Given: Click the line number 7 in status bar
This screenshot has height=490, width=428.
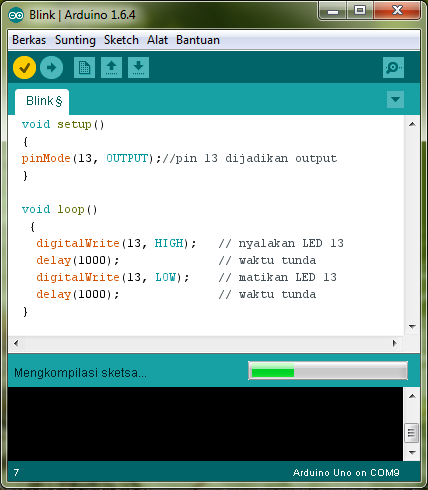Looking at the screenshot, I should [16, 473].
